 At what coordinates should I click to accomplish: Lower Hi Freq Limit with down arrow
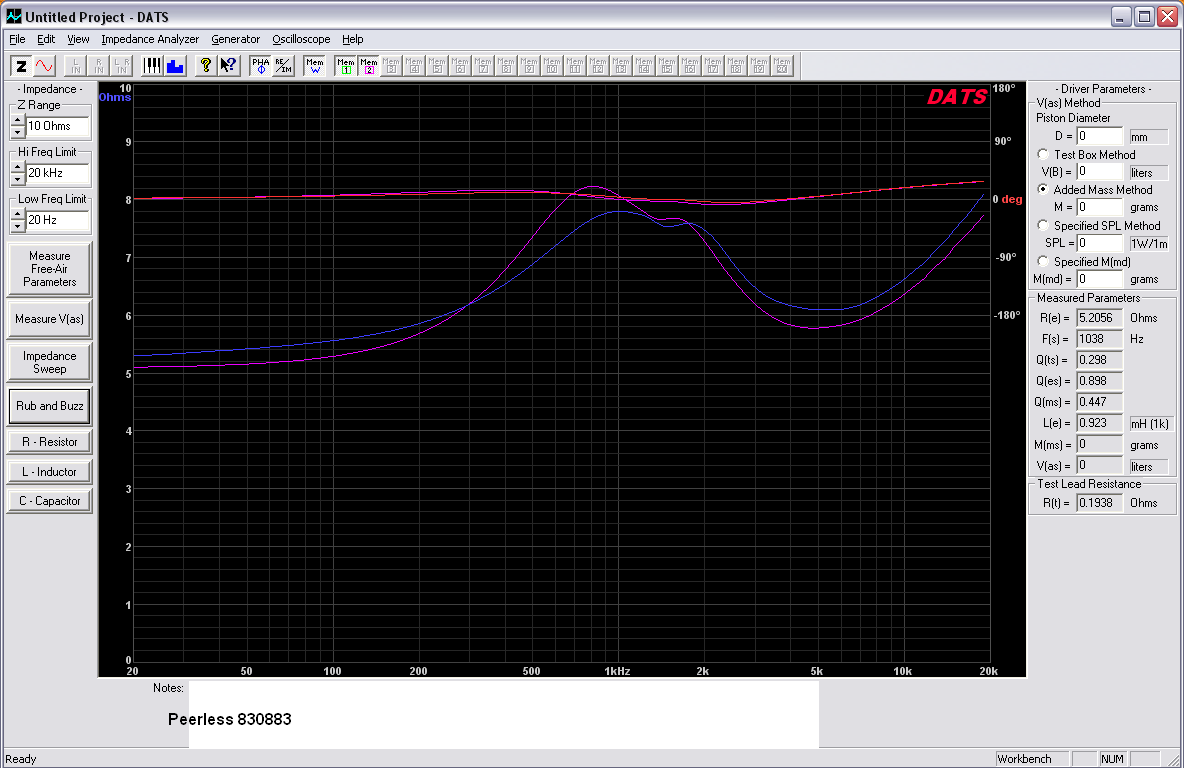[17, 179]
